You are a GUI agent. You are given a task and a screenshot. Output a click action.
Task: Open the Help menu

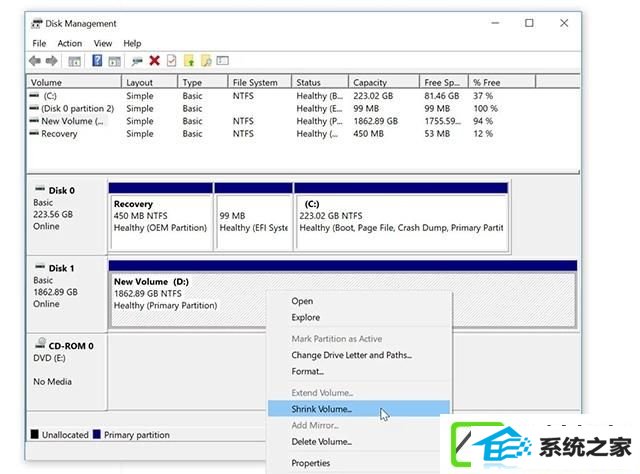pos(132,43)
